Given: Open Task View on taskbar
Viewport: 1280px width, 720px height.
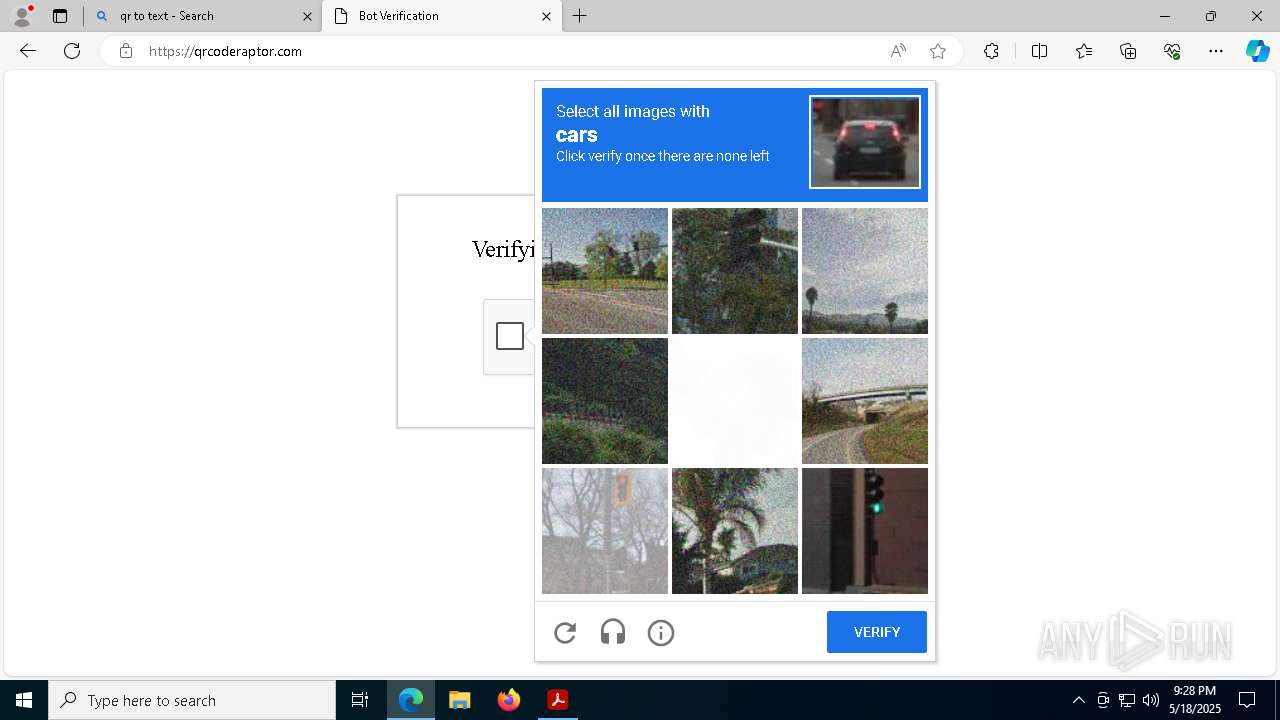Looking at the screenshot, I should 360,700.
